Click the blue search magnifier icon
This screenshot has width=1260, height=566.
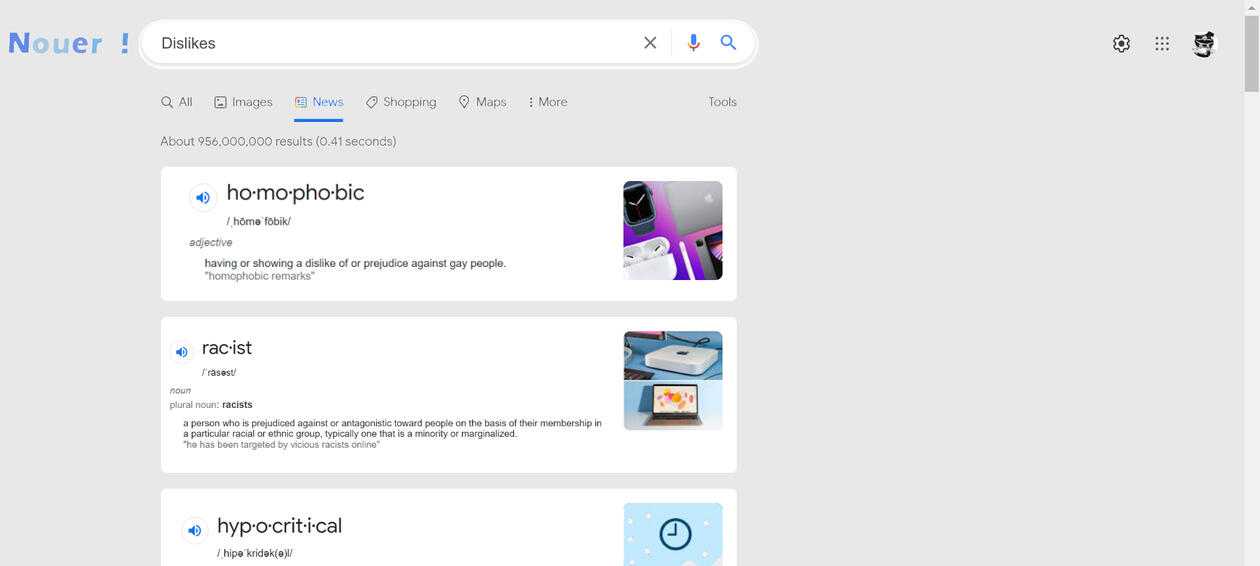[728, 43]
